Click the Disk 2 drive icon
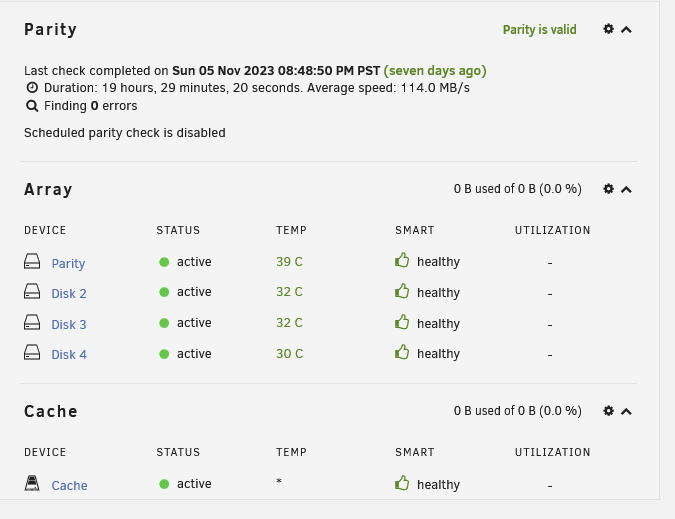675x519 pixels. [32, 291]
